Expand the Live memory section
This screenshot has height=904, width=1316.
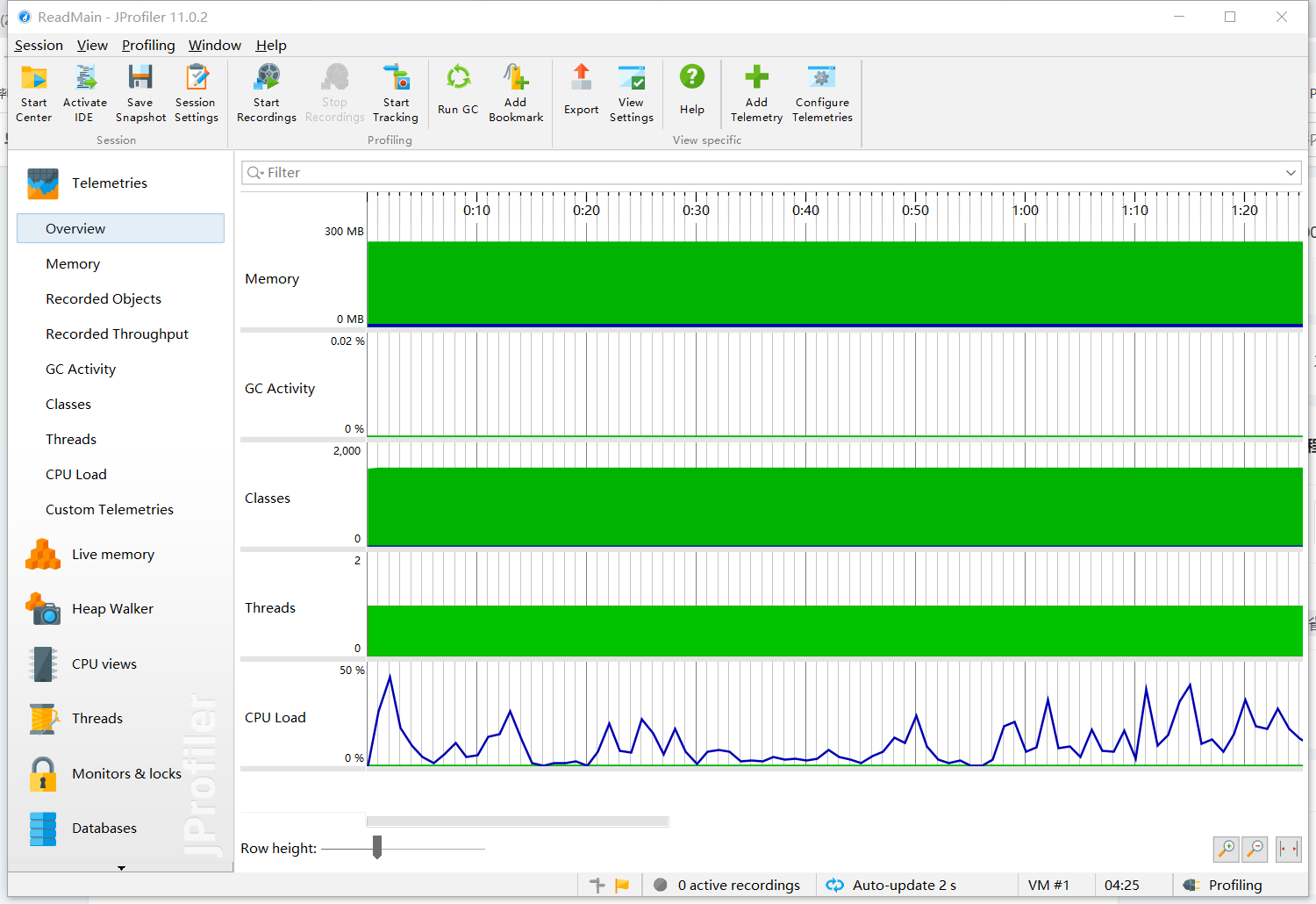point(112,555)
